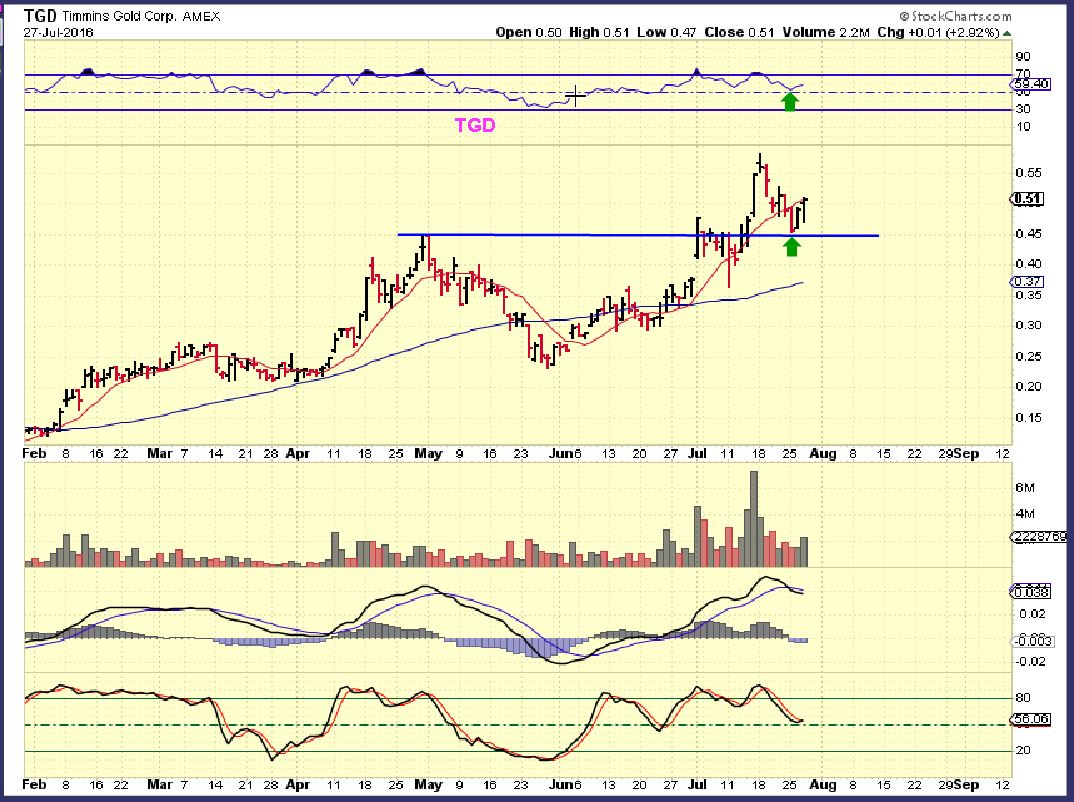
Task: Click the 10 level on the RSI scale
Action: (1023, 127)
